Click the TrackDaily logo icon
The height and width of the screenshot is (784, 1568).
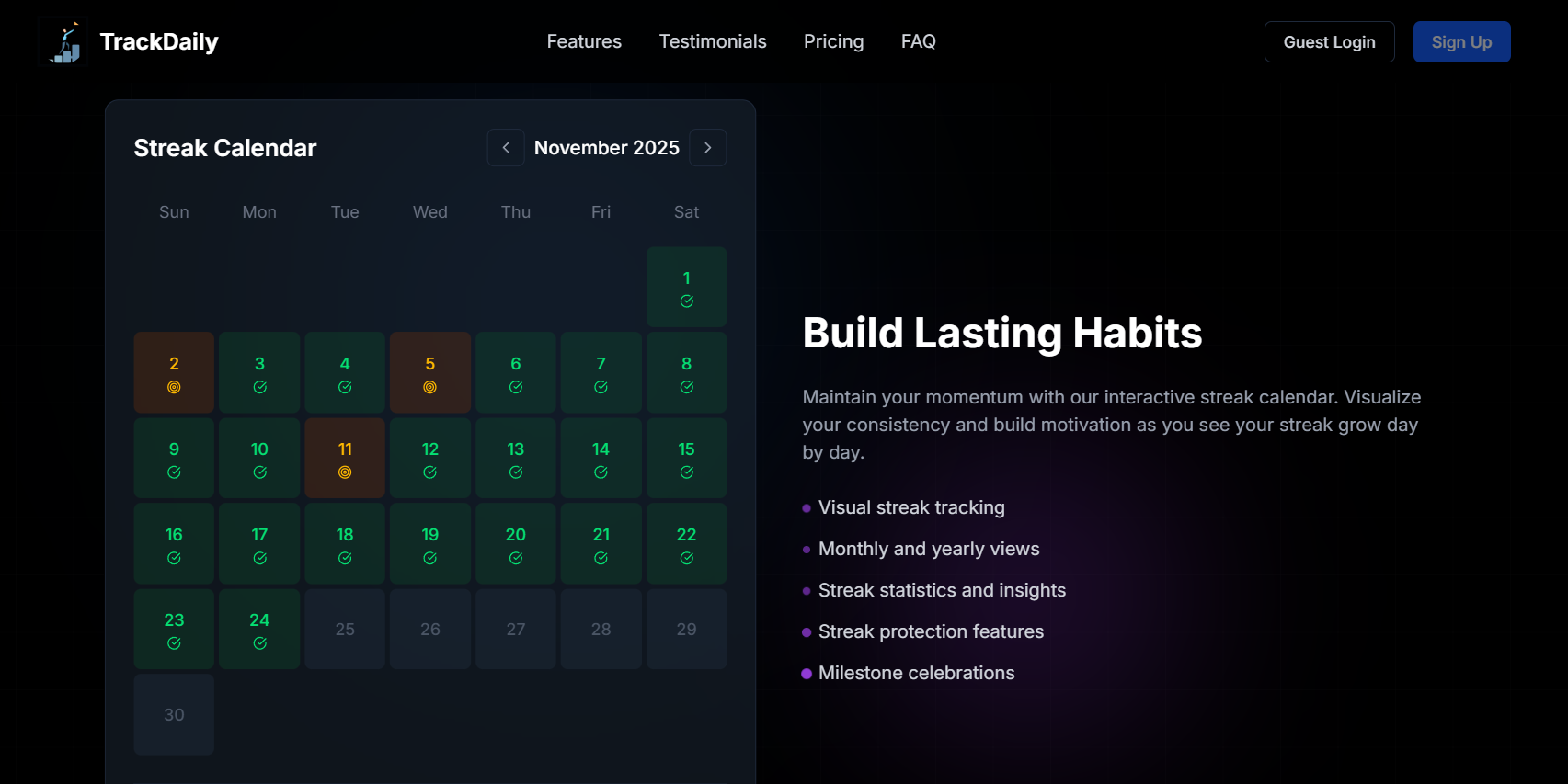(62, 40)
